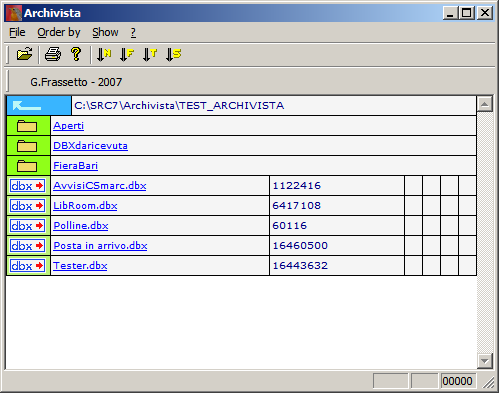Click size value 6417108

pyautogui.click(x=297, y=206)
